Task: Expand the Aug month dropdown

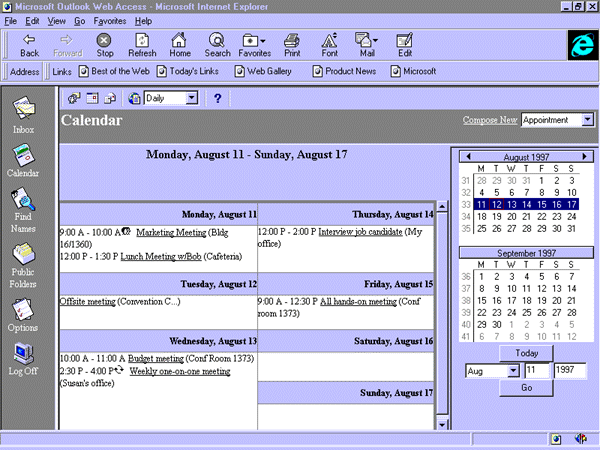Action: pos(513,370)
